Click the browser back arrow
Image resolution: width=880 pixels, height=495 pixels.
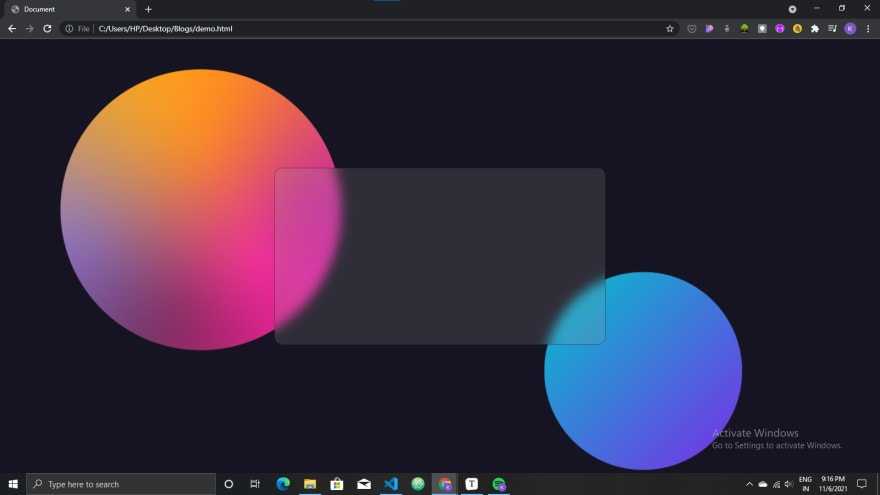click(12, 29)
